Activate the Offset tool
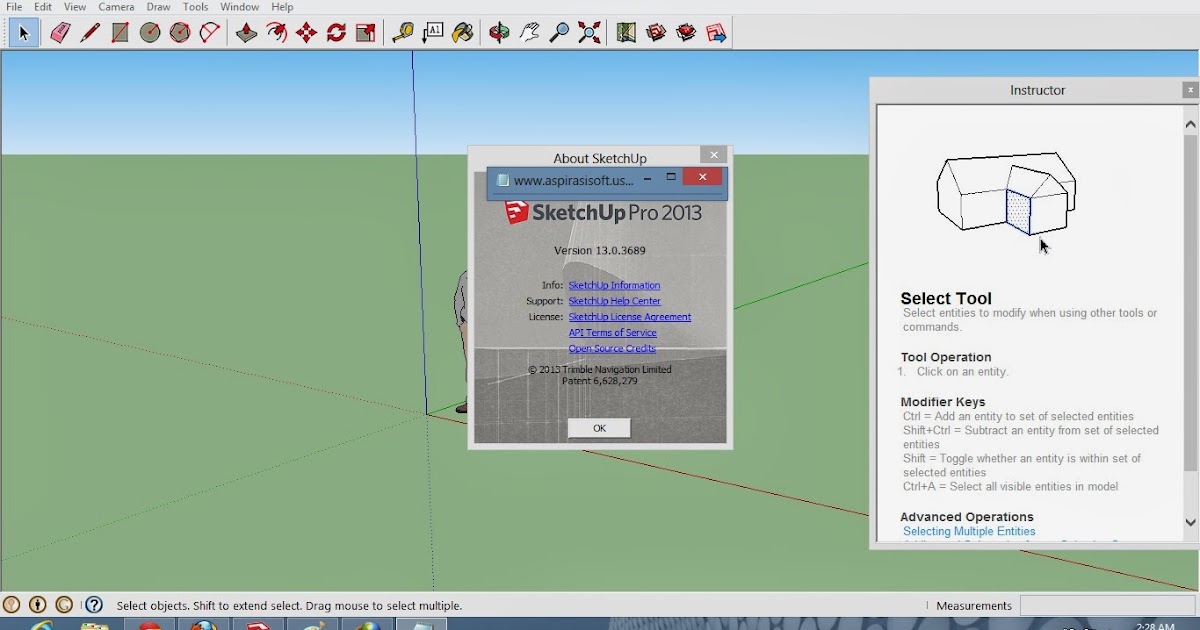The height and width of the screenshot is (630, 1200). coord(277,33)
